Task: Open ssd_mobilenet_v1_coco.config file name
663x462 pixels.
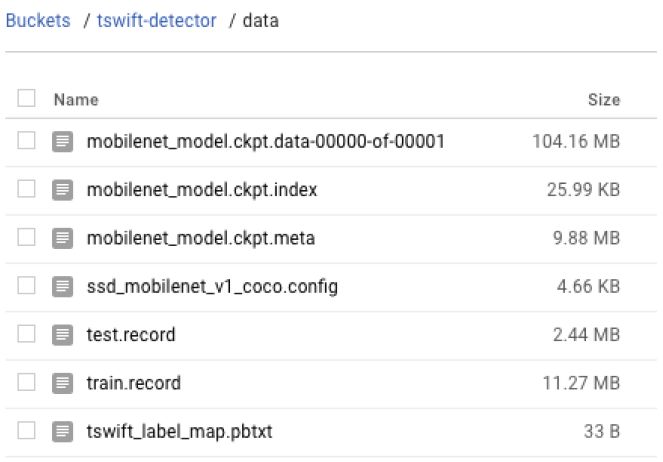Action: coord(212,287)
